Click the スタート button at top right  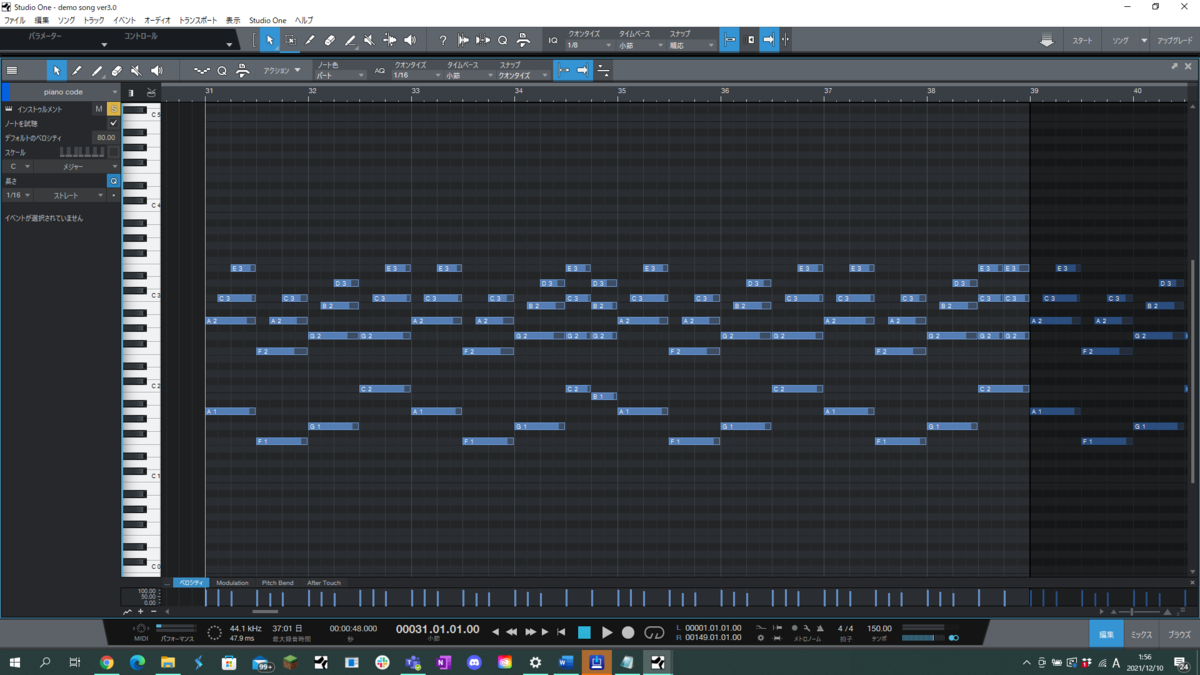1082,41
